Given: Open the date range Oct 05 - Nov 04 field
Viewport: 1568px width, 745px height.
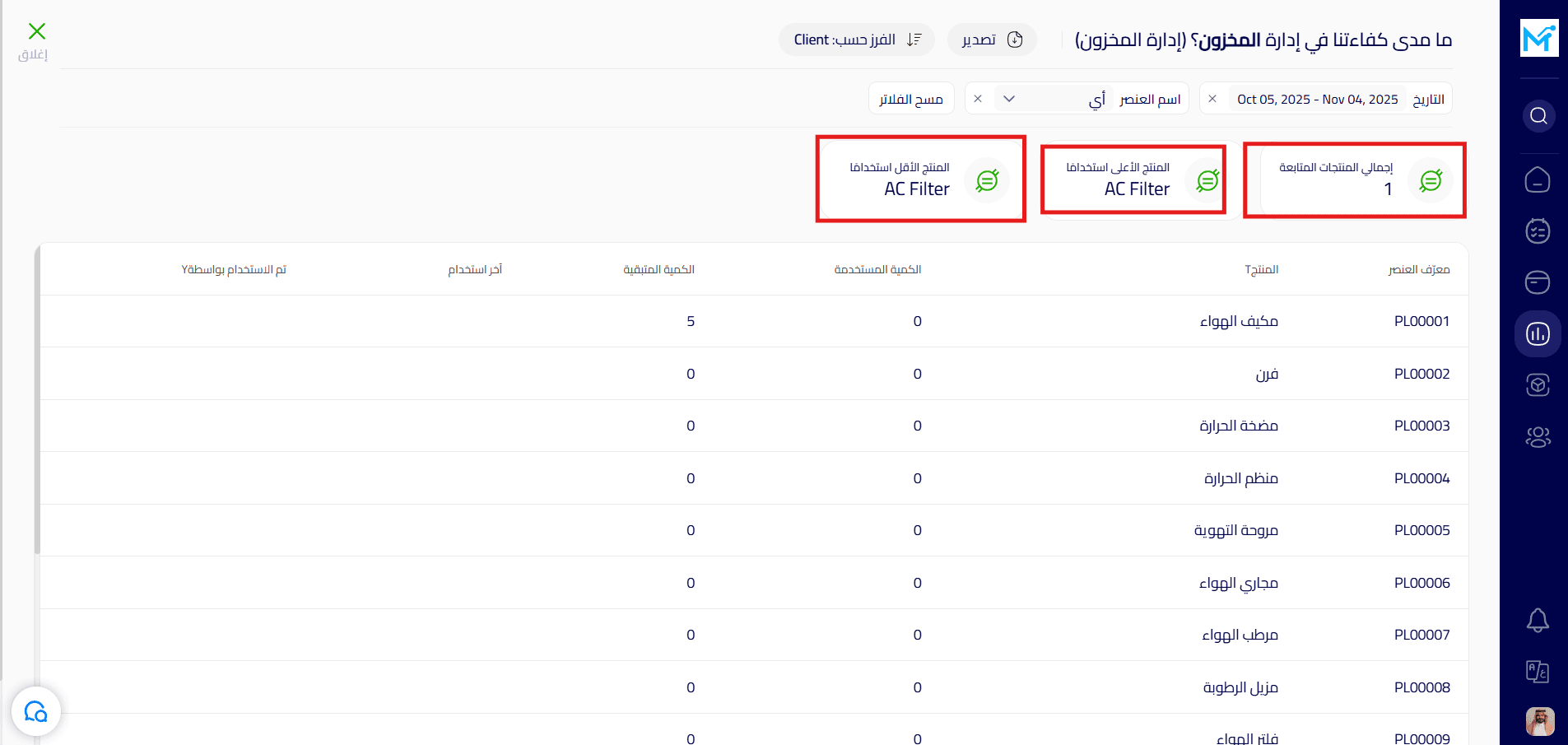Looking at the screenshot, I should (x=1318, y=100).
